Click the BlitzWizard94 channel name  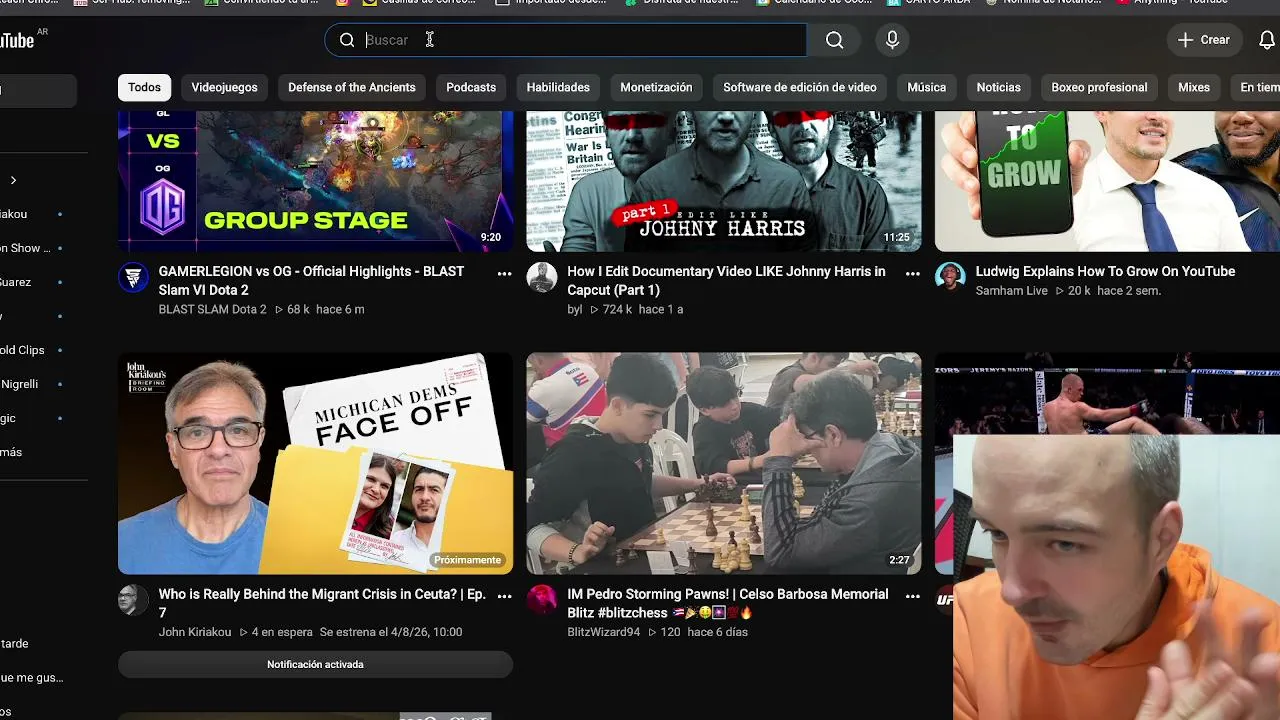pyautogui.click(x=603, y=633)
